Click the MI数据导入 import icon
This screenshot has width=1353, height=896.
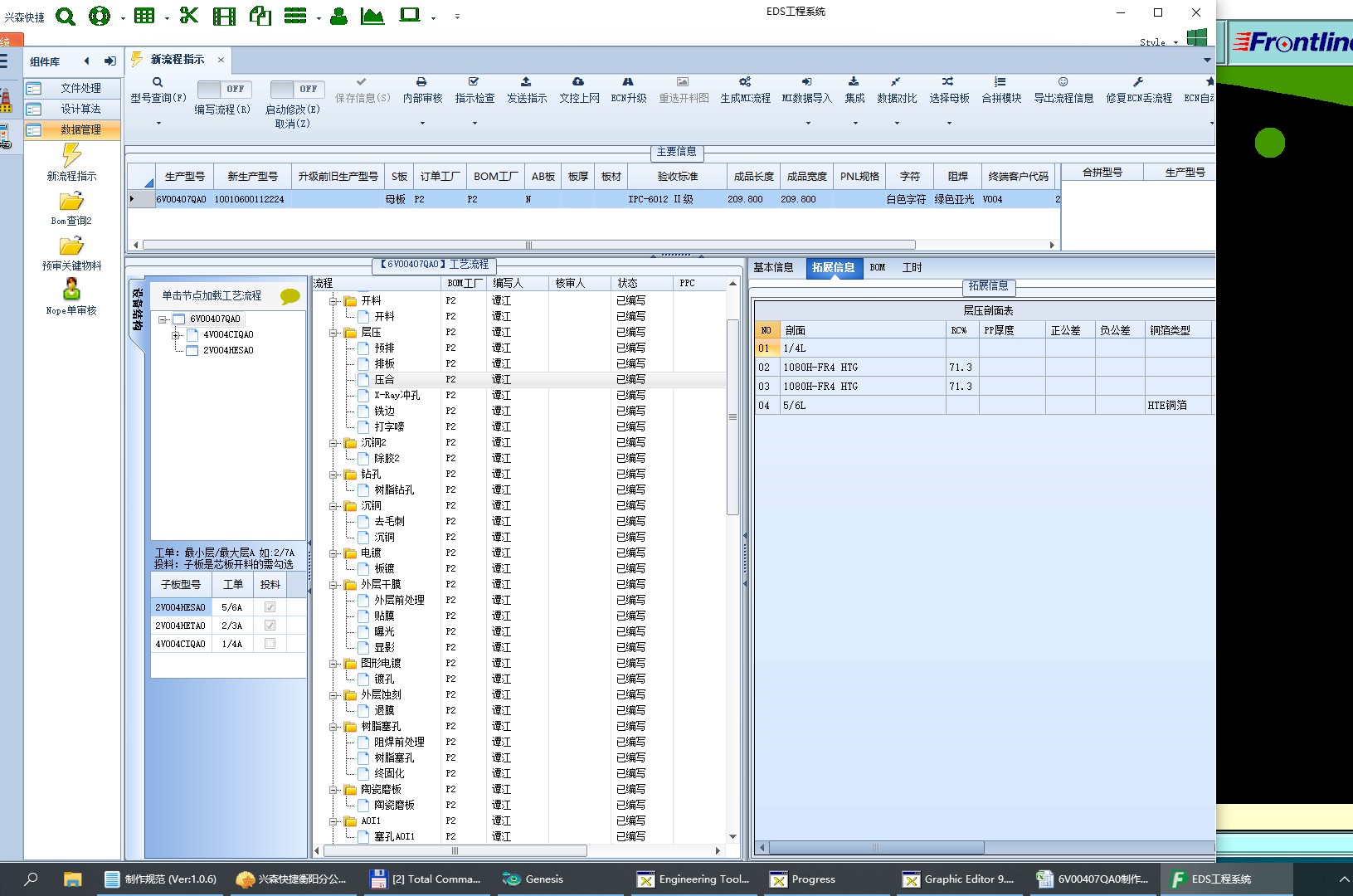(806, 82)
